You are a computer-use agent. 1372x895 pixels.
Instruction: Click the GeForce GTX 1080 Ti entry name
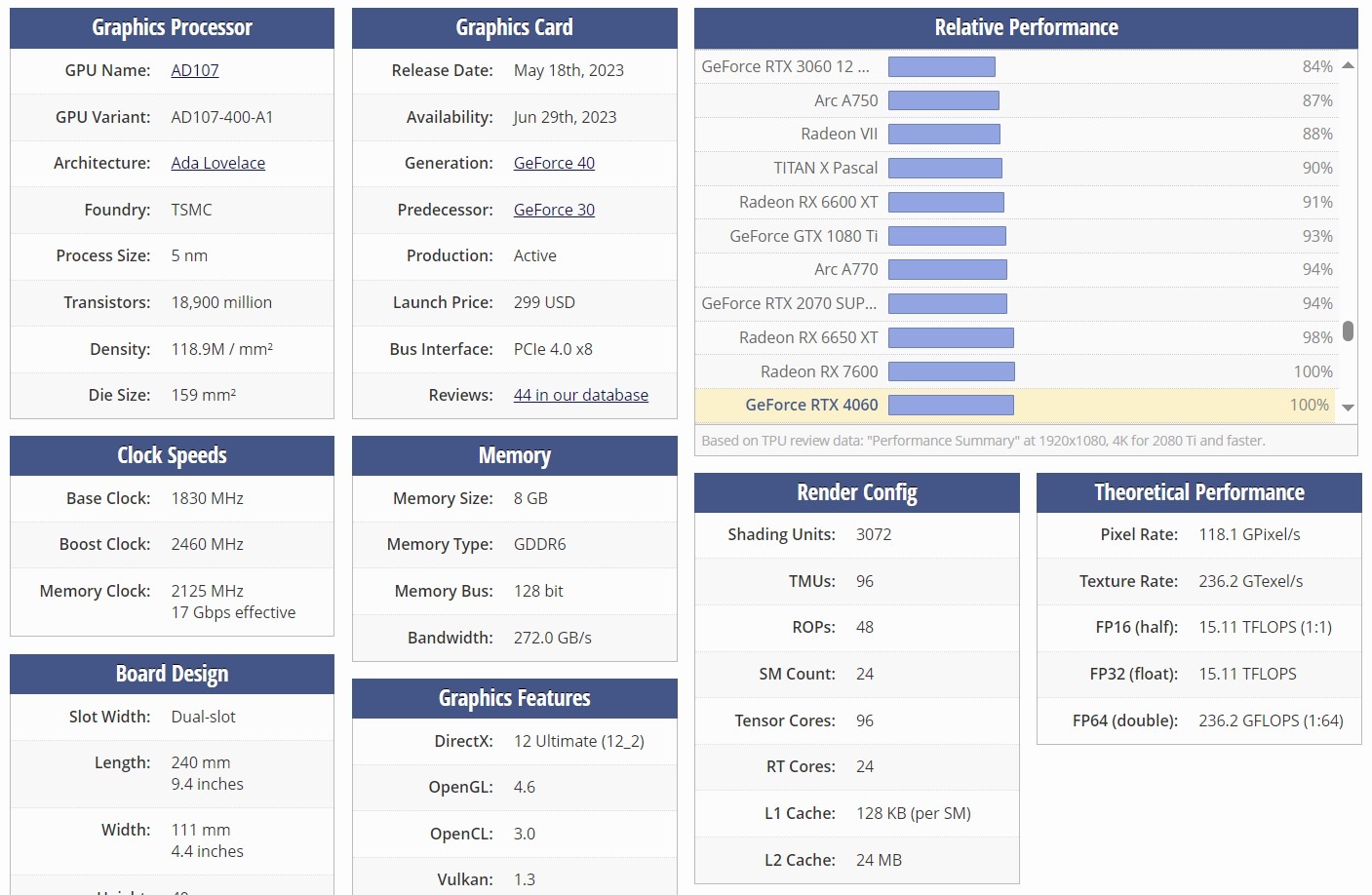(804, 236)
